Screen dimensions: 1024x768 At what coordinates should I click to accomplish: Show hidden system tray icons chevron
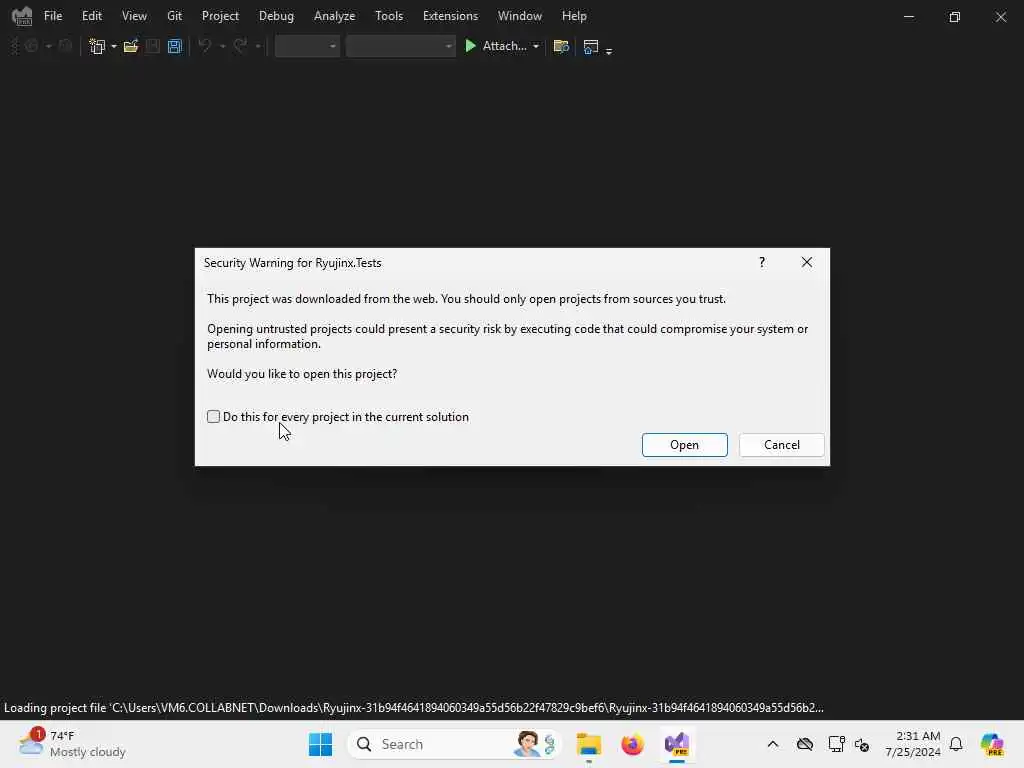pyautogui.click(x=773, y=744)
